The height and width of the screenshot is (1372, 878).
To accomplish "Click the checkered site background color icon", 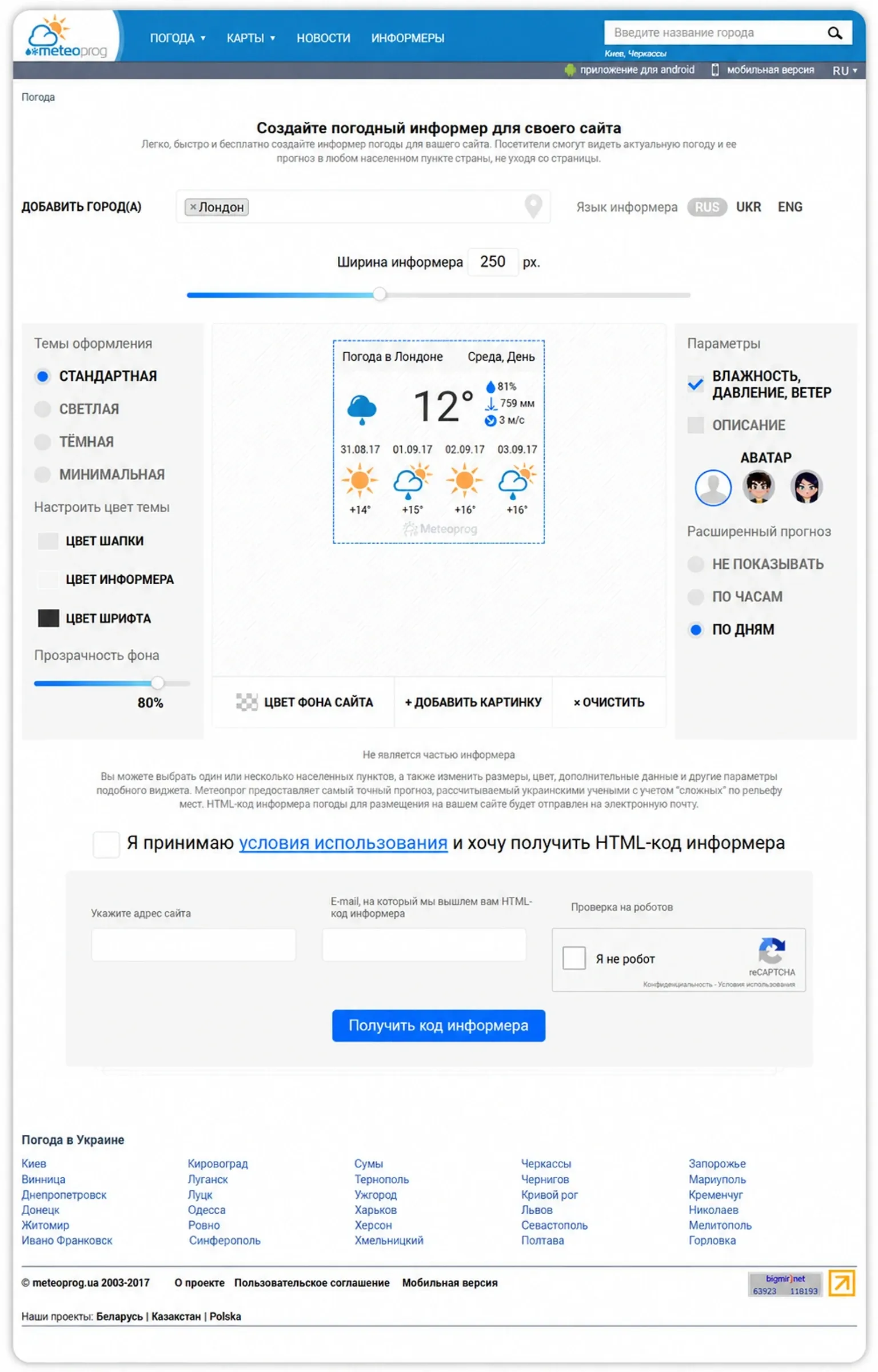I will (x=247, y=702).
